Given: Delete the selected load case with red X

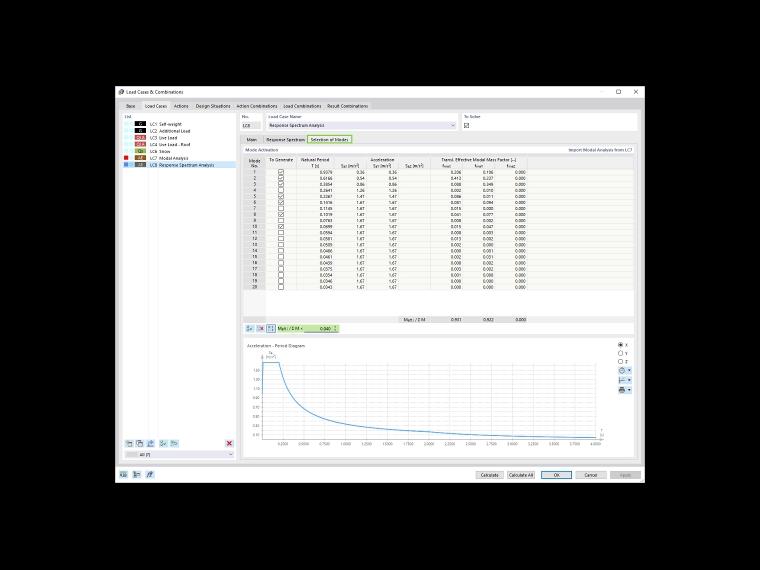Looking at the screenshot, I should (x=229, y=443).
